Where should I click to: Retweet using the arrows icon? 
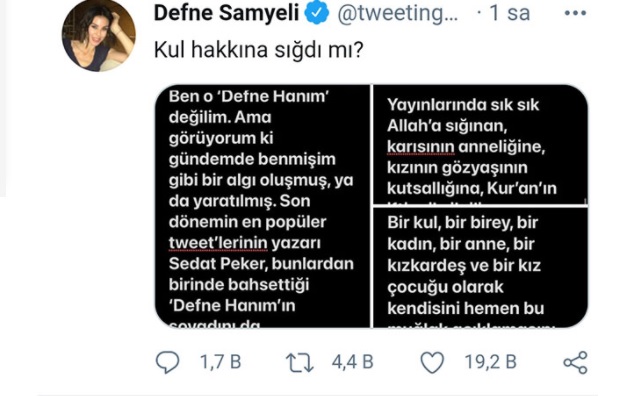300,362
